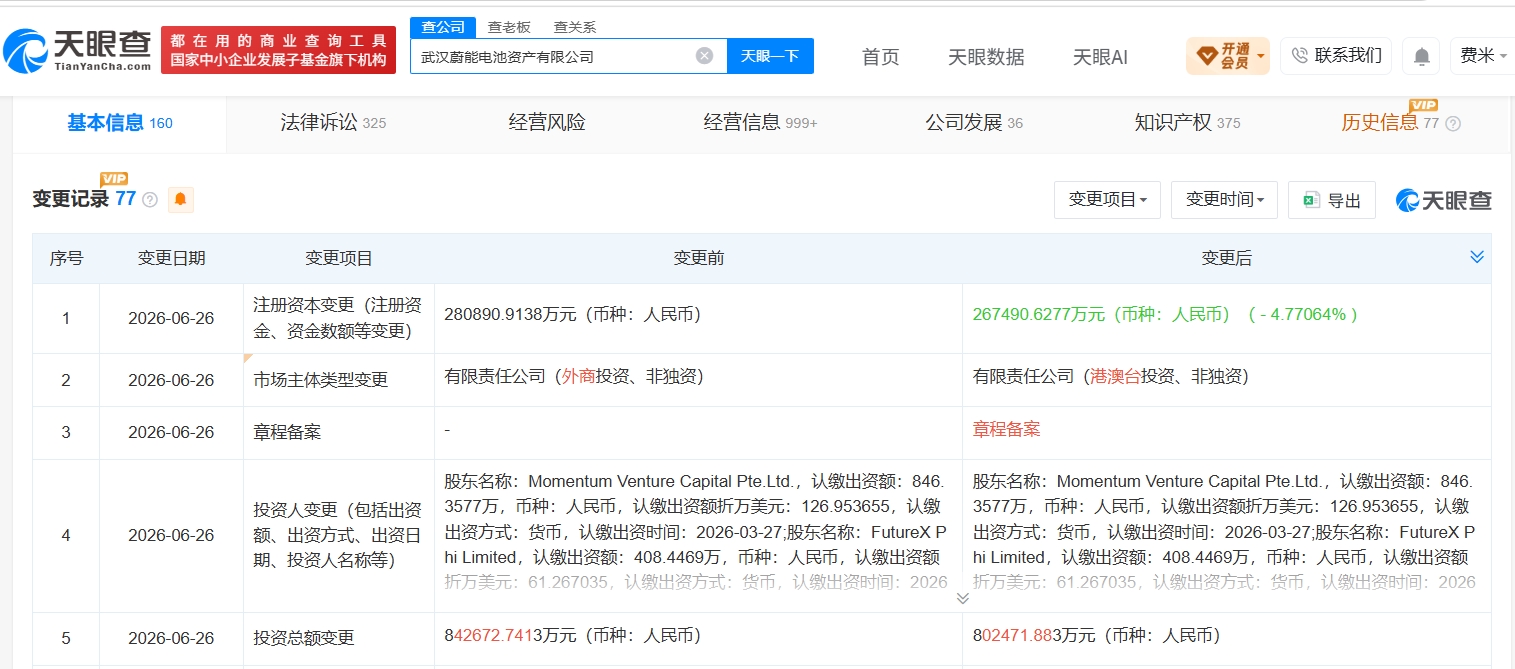Click the 变更记录 section heading

(x=70, y=199)
